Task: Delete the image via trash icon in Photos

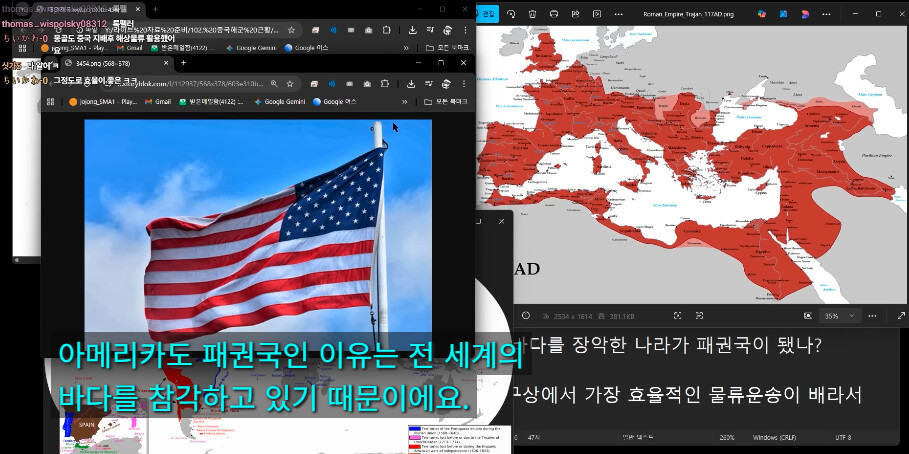Action: pos(532,14)
